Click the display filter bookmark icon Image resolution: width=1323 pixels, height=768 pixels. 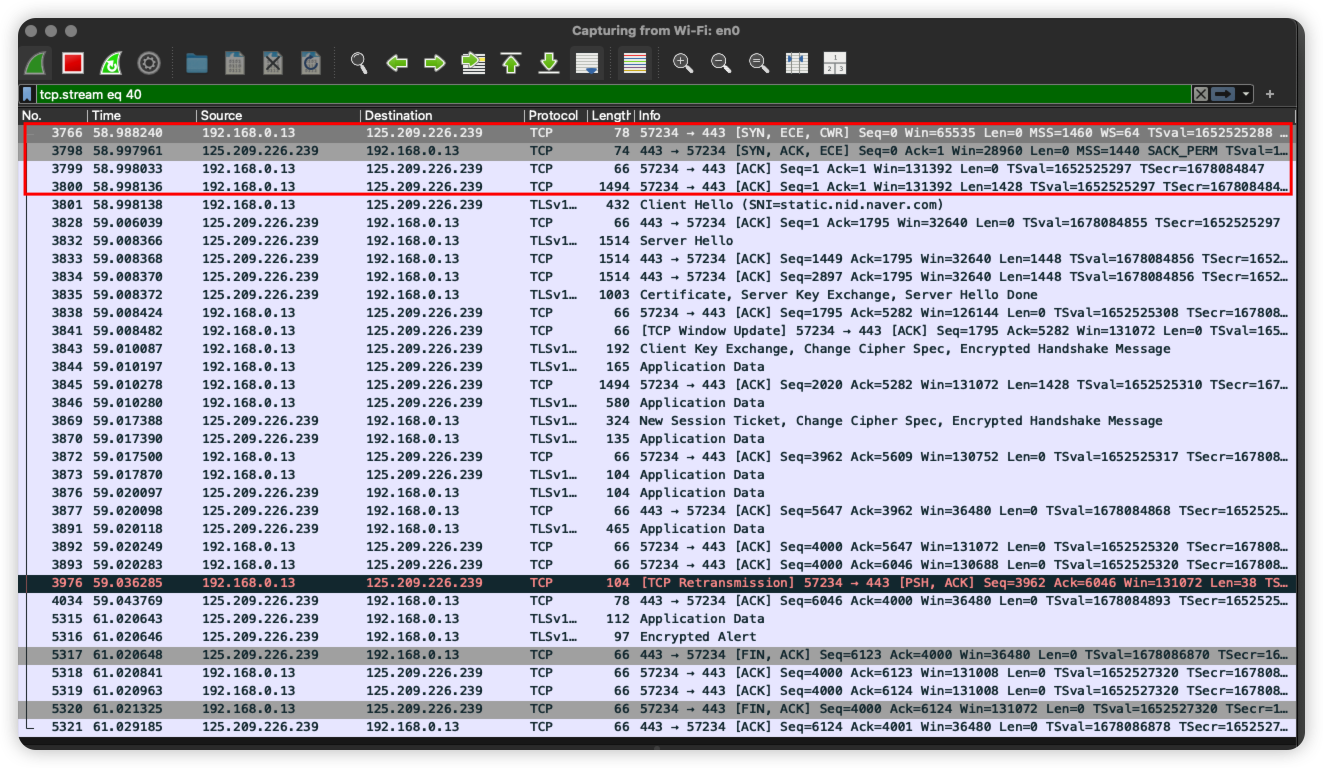pyautogui.click(x=28, y=94)
